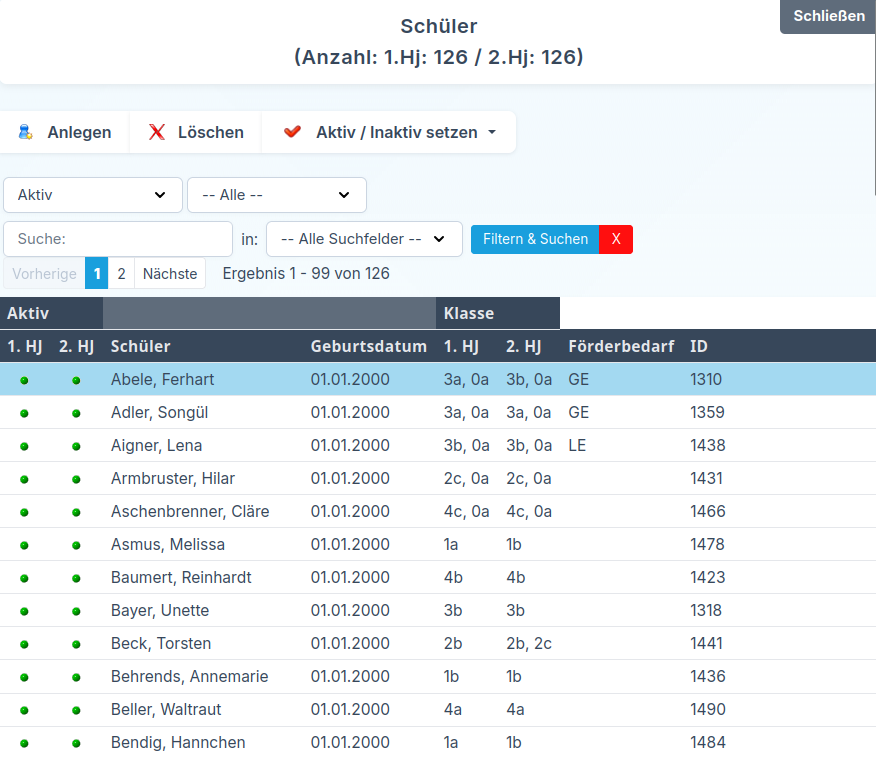This screenshot has height=759, width=876.
Task: Expand the 'Alle Suchfelder' dropdown
Action: (x=364, y=239)
